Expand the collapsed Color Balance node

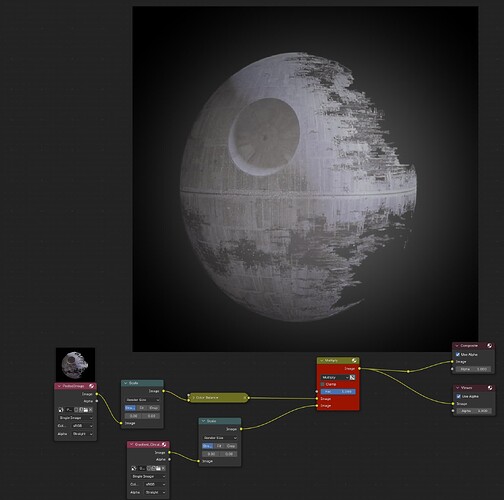click(x=193, y=398)
